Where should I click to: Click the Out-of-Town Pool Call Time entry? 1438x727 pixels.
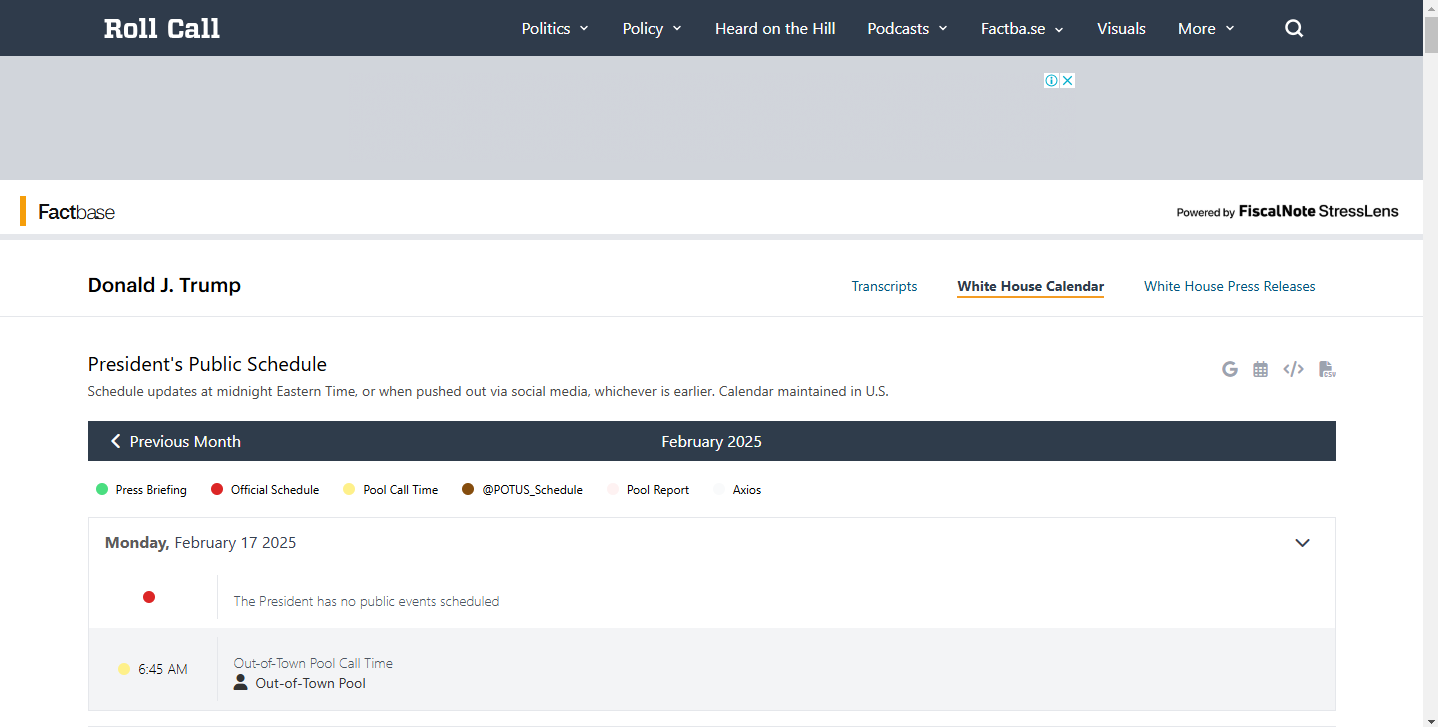coord(313,663)
